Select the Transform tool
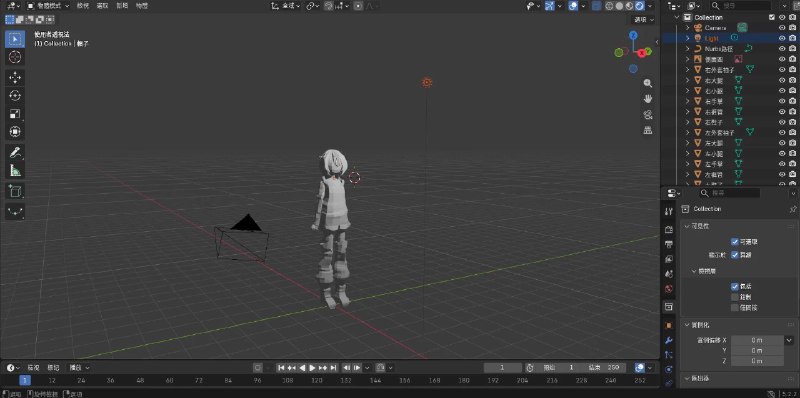 coord(15,132)
